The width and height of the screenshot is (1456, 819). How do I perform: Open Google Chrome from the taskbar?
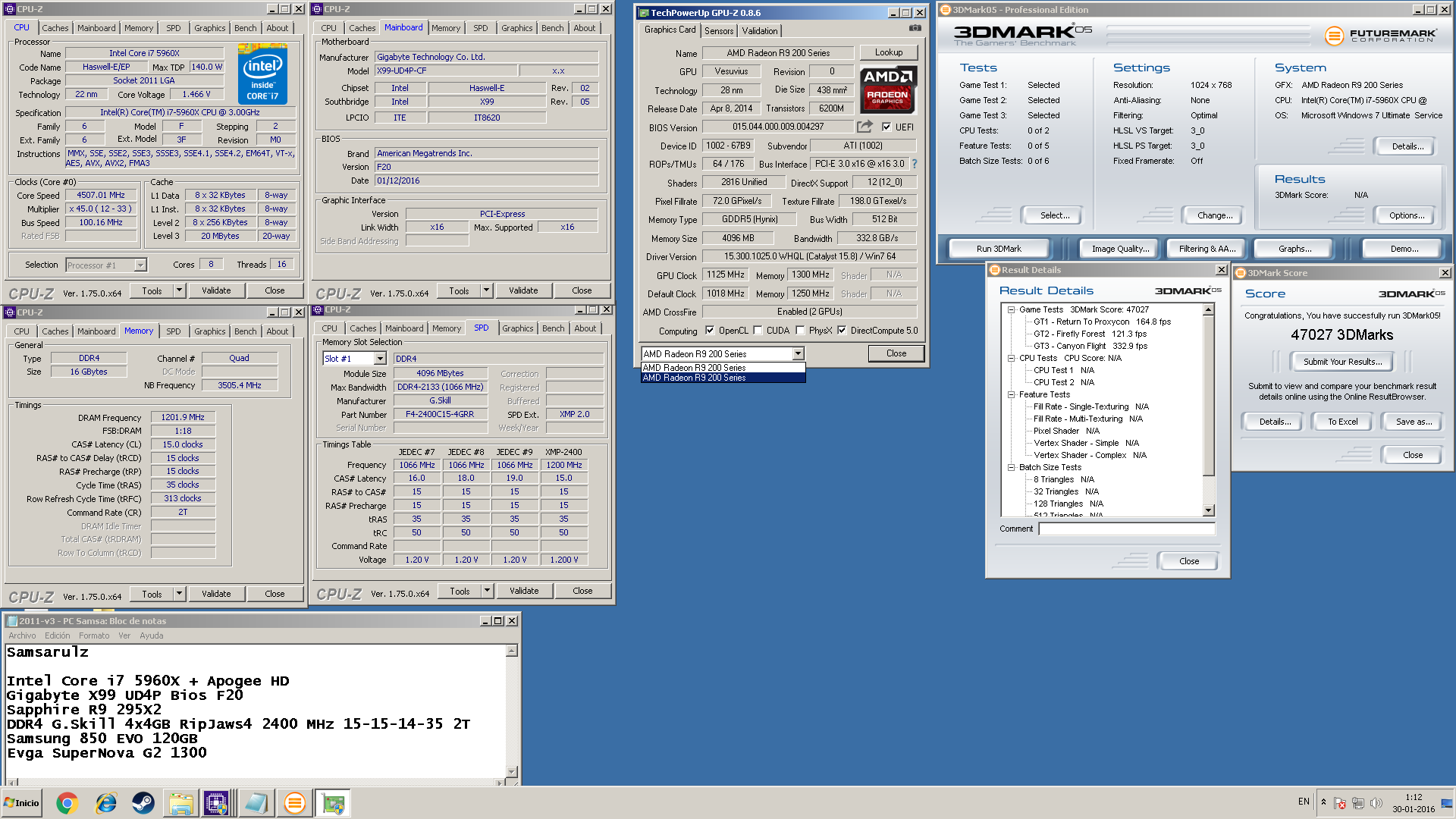67,803
